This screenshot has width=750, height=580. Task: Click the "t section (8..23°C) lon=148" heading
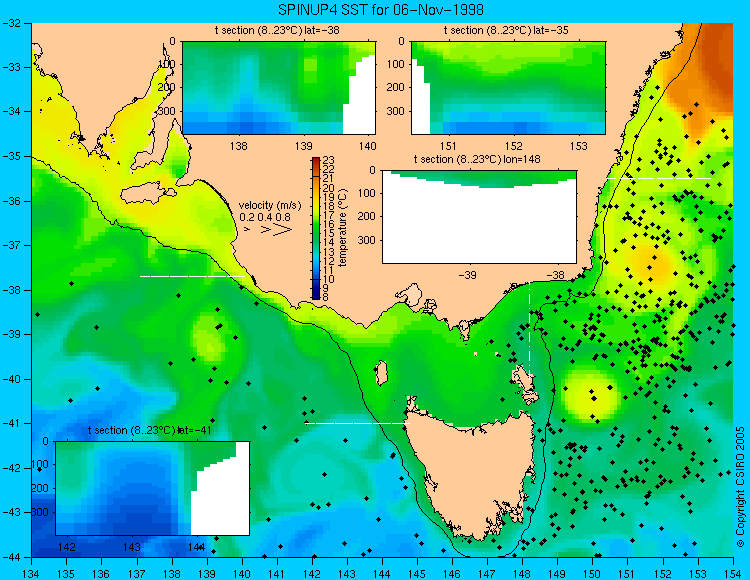[x=477, y=159]
